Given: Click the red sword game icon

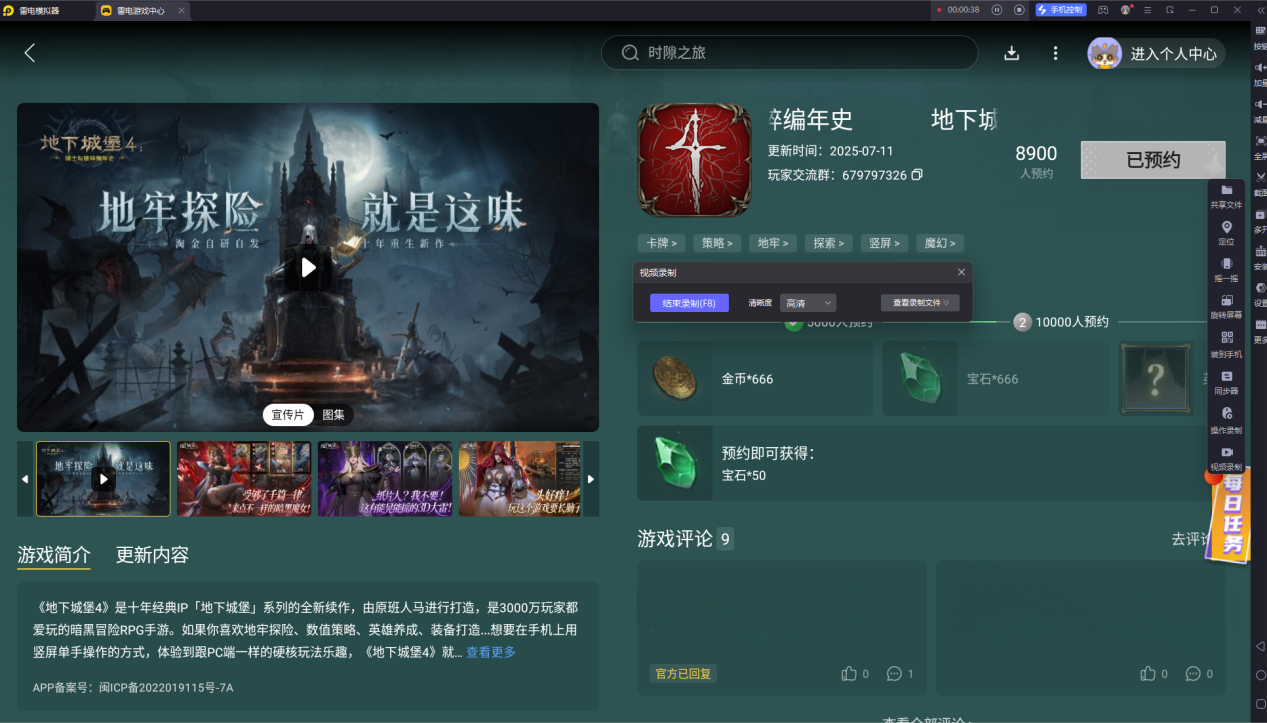Looking at the screenshot, I should tap(694, 160).
